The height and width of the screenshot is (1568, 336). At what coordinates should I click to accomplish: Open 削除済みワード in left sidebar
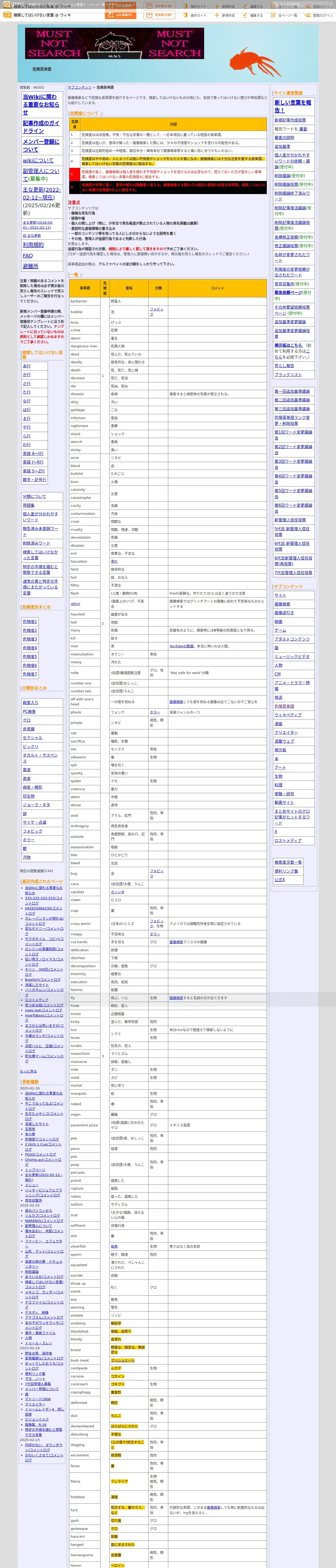(x=37, y=544)
